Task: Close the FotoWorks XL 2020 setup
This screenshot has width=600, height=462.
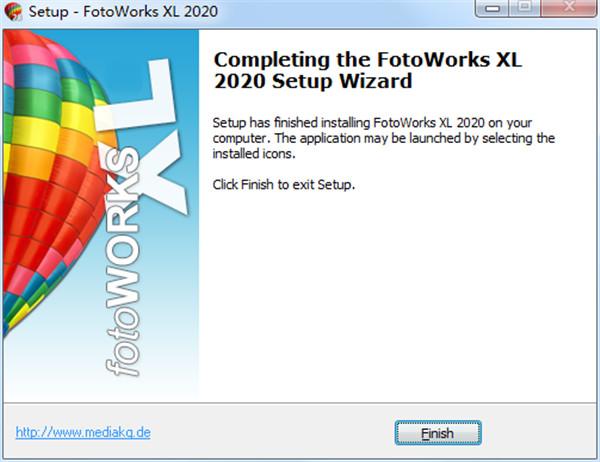Action: (569, 8)
